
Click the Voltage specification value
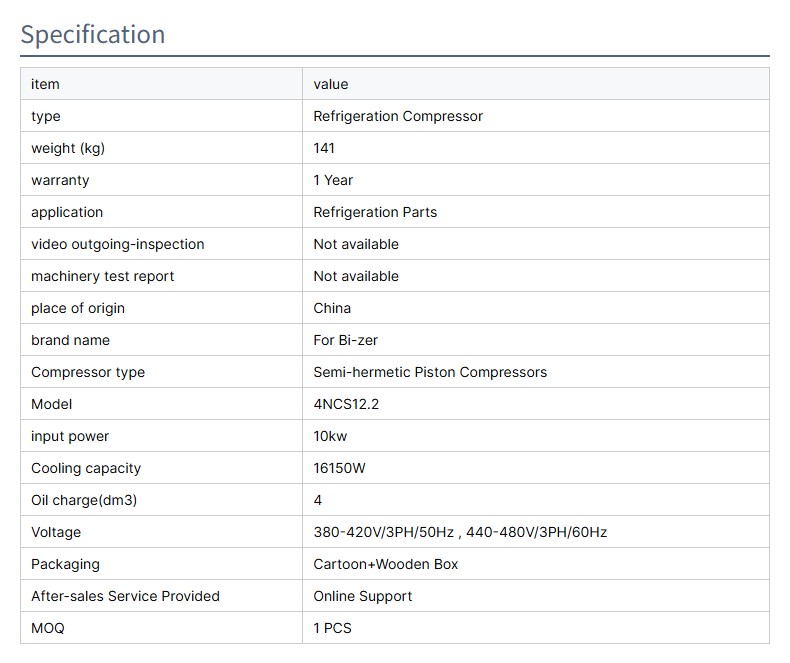click(x=460, y=532)
